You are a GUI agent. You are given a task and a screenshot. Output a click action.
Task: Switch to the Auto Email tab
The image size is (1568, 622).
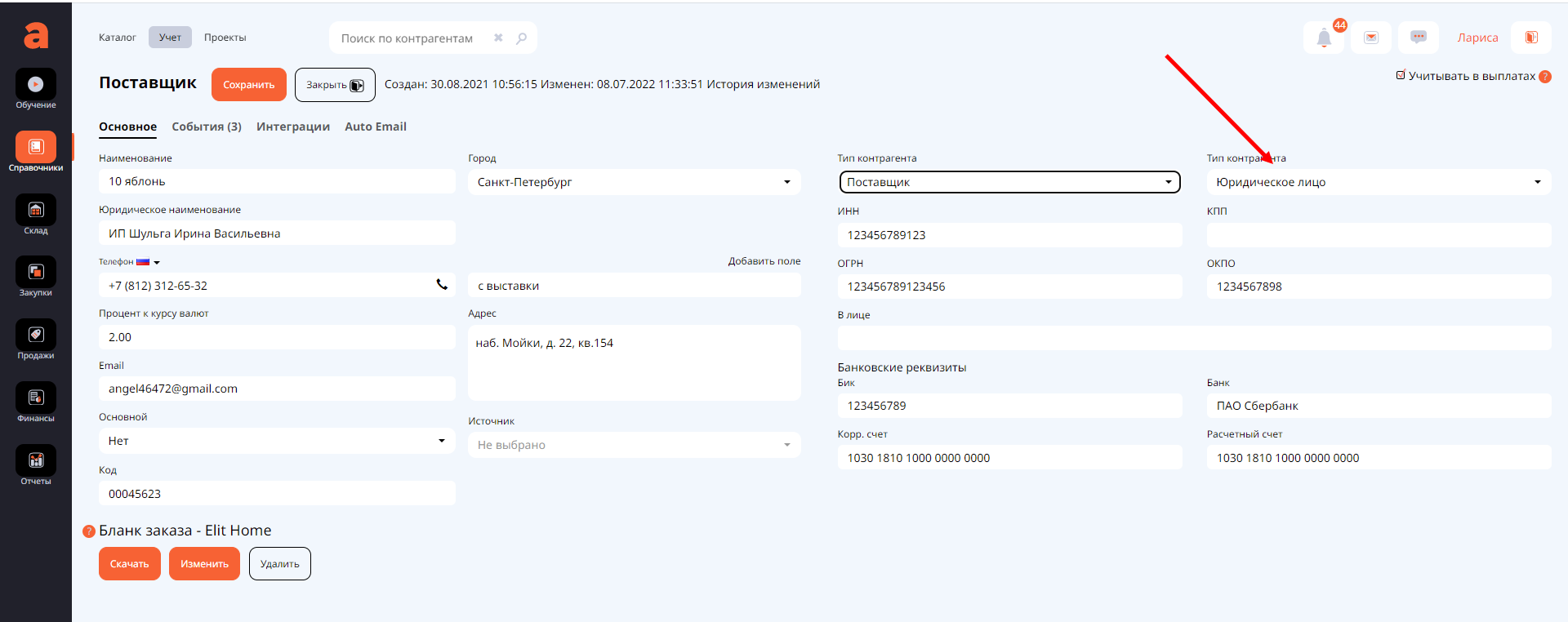coord(376,127)
